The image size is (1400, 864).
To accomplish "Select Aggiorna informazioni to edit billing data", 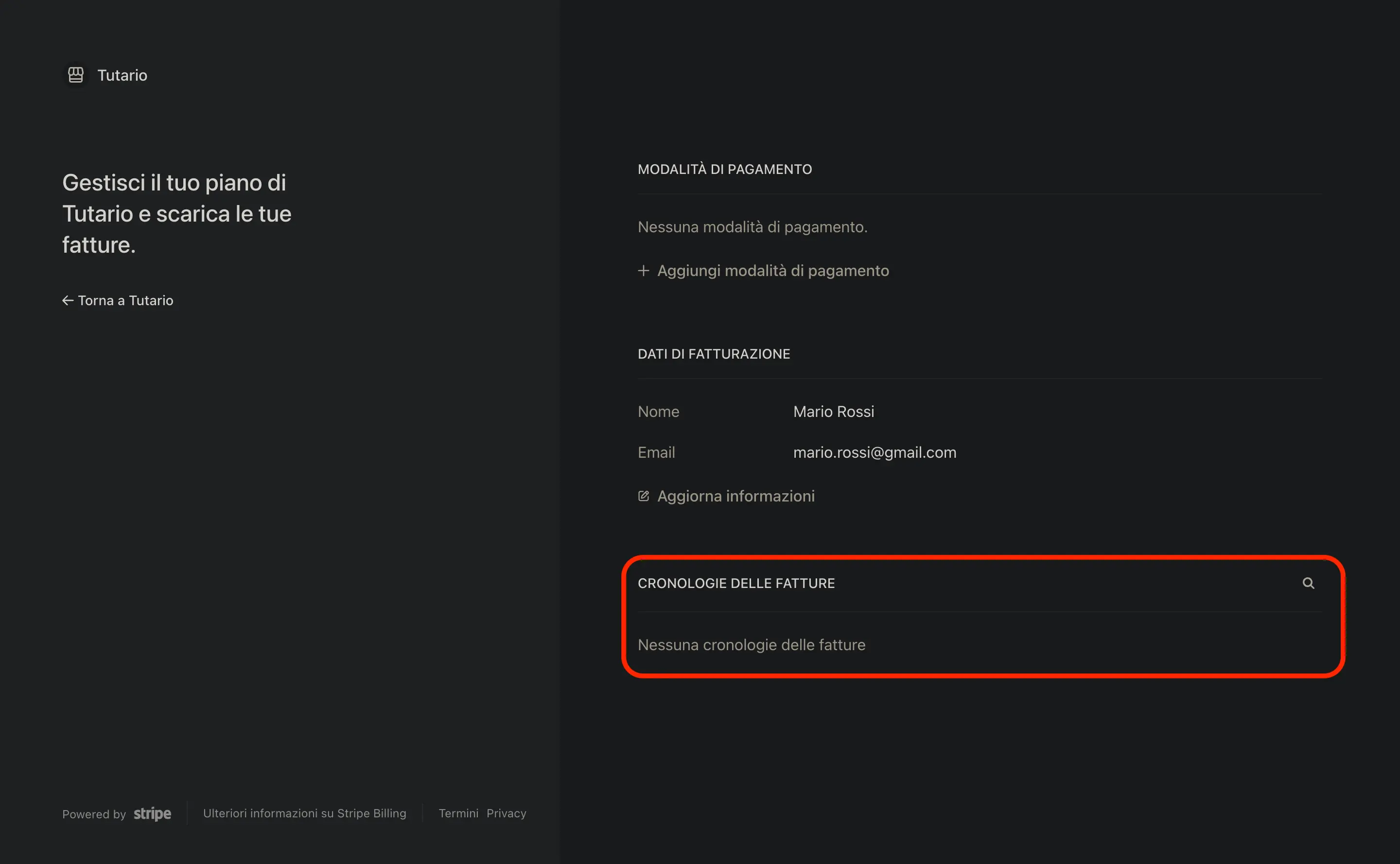I will point(735,496).
